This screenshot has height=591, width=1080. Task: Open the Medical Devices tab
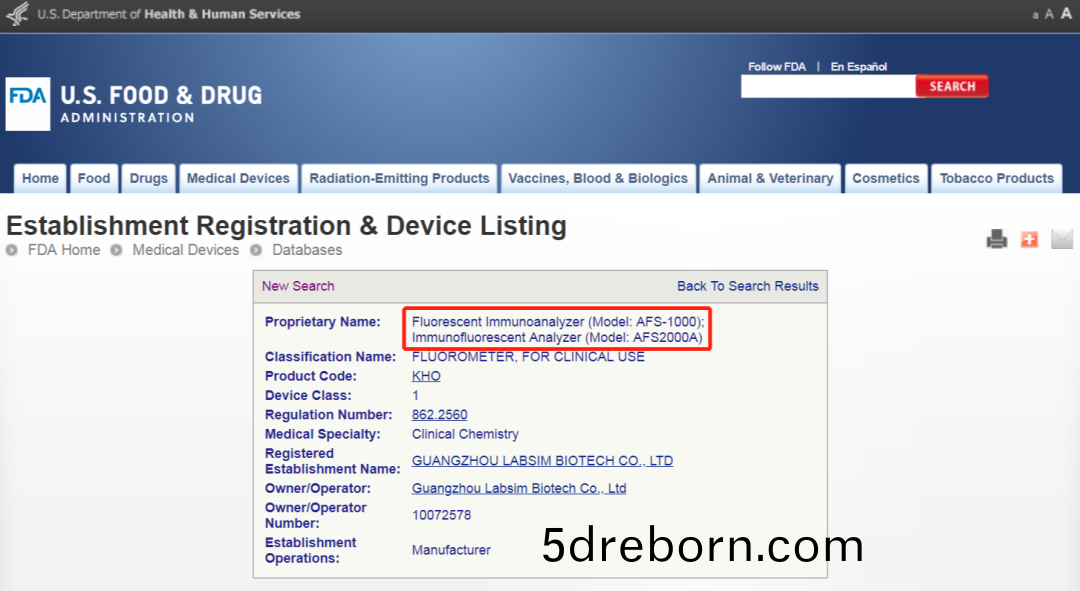click(238, 179)
